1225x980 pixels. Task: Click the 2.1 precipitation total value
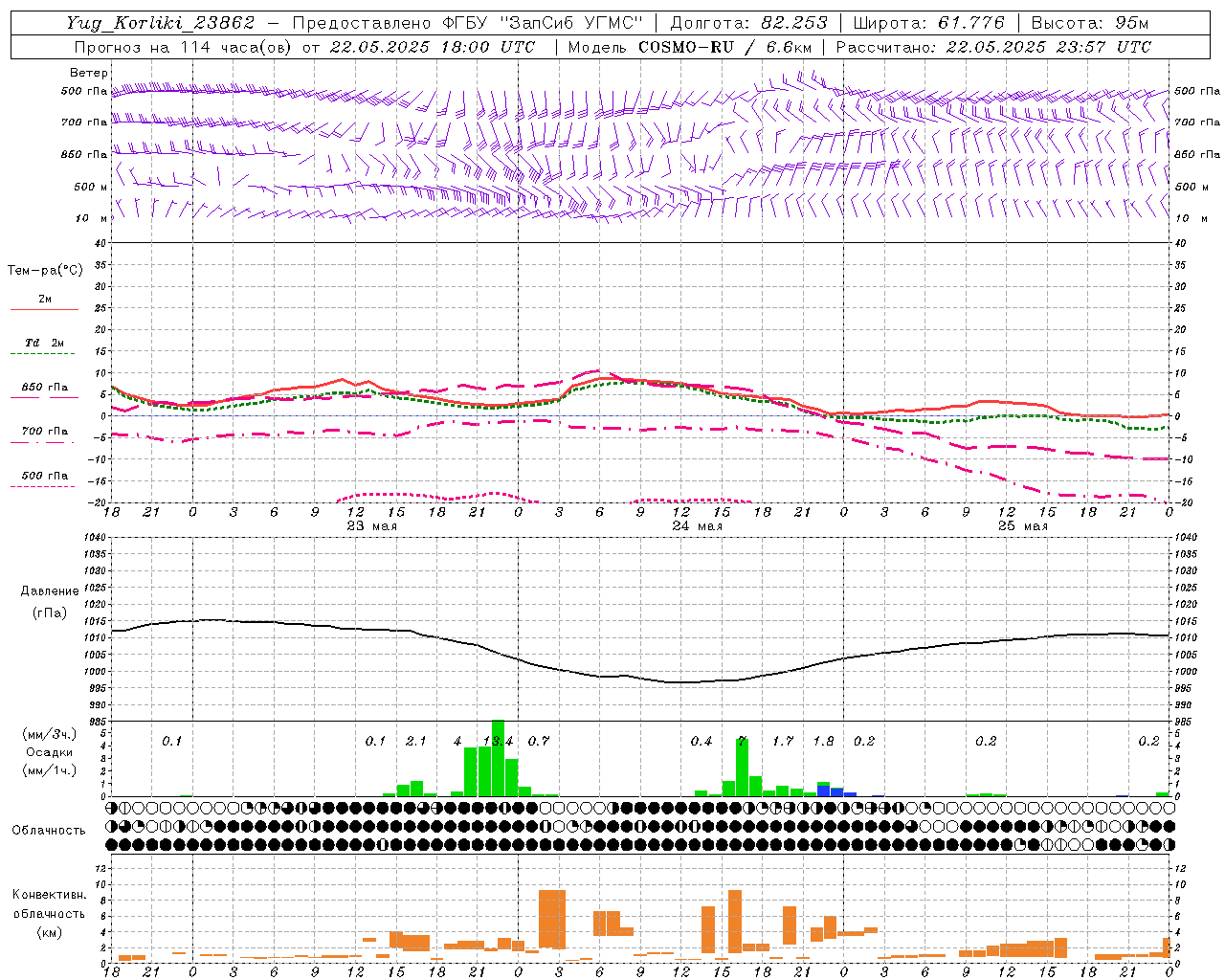[x=416, y=742]
